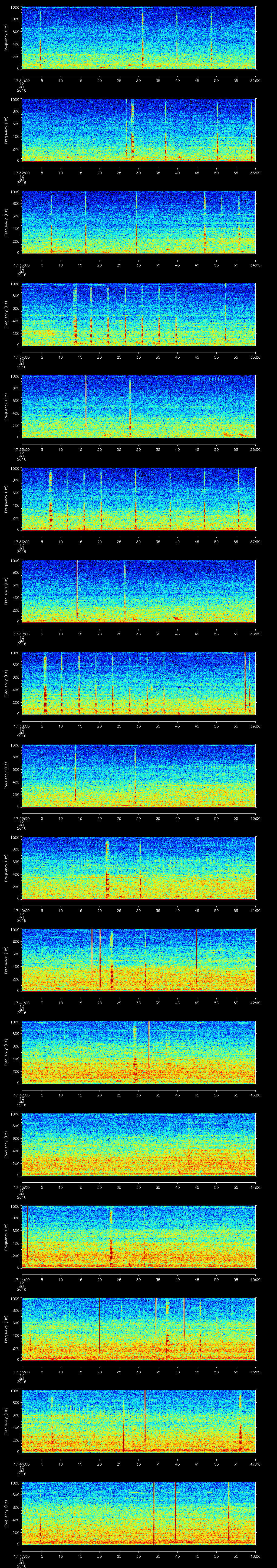Click the 17:43:00 start time label
The width and height of the screenshot is (277, 1568).
21,1187
